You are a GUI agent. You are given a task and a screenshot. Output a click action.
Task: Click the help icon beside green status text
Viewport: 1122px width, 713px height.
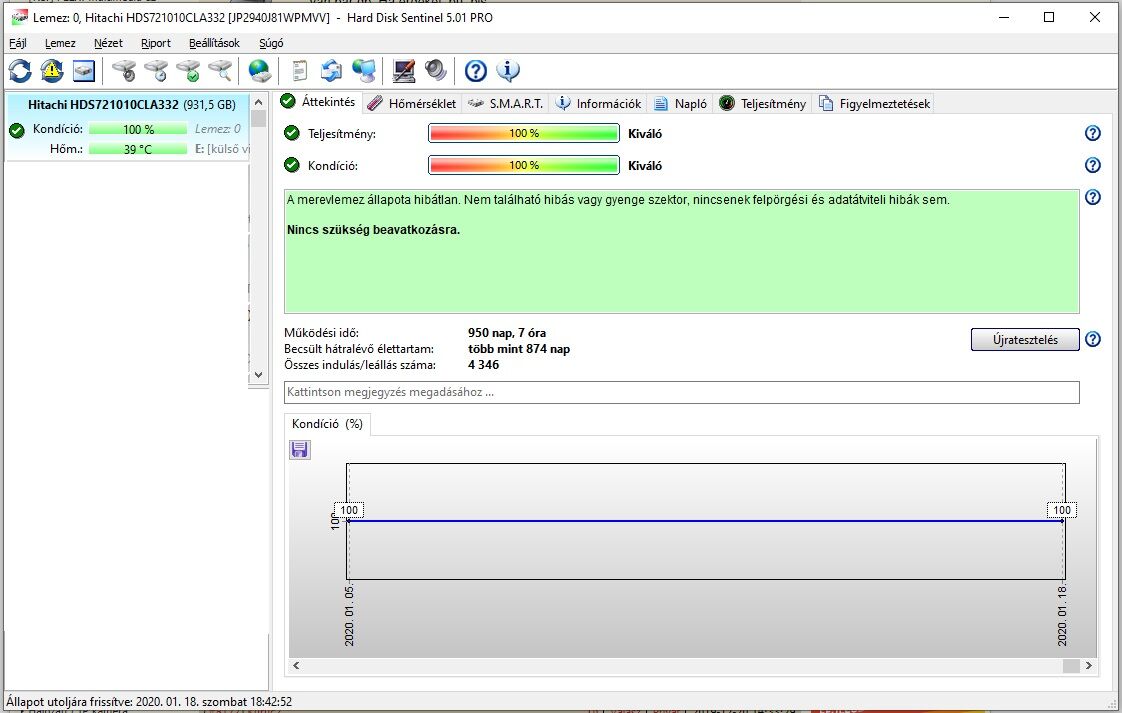1093,197
